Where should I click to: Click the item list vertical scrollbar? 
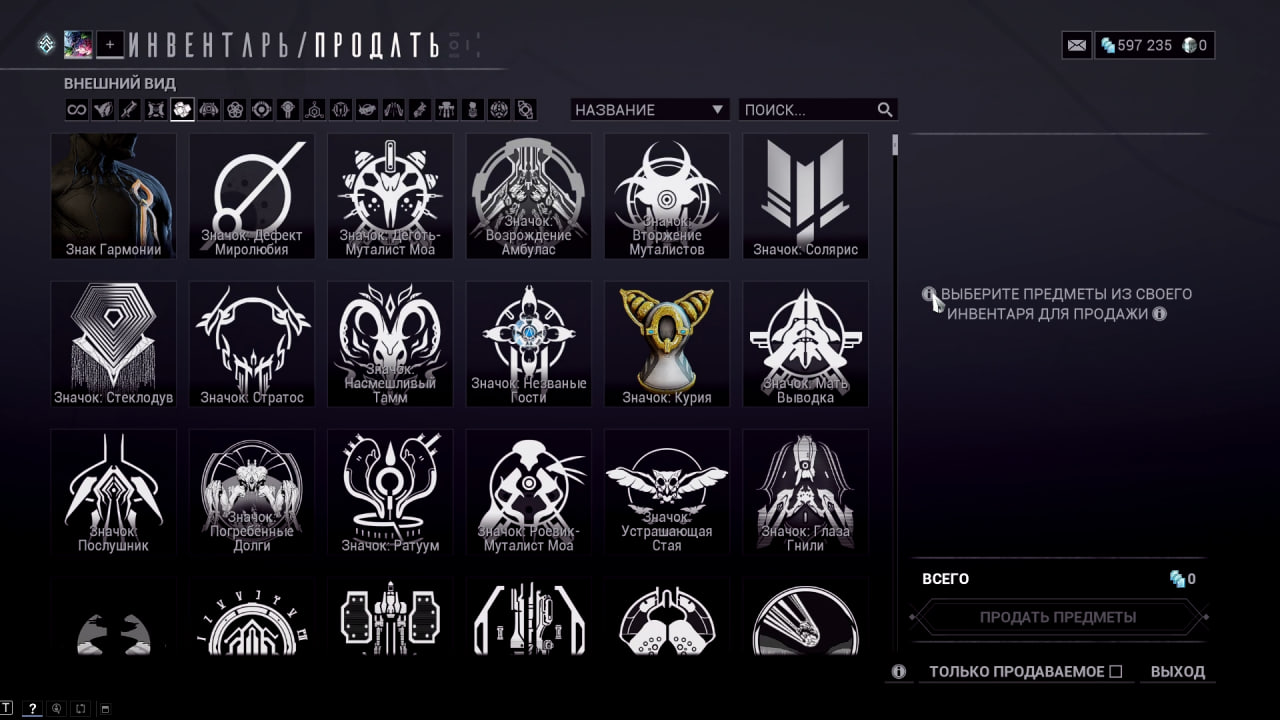(895, 395)
